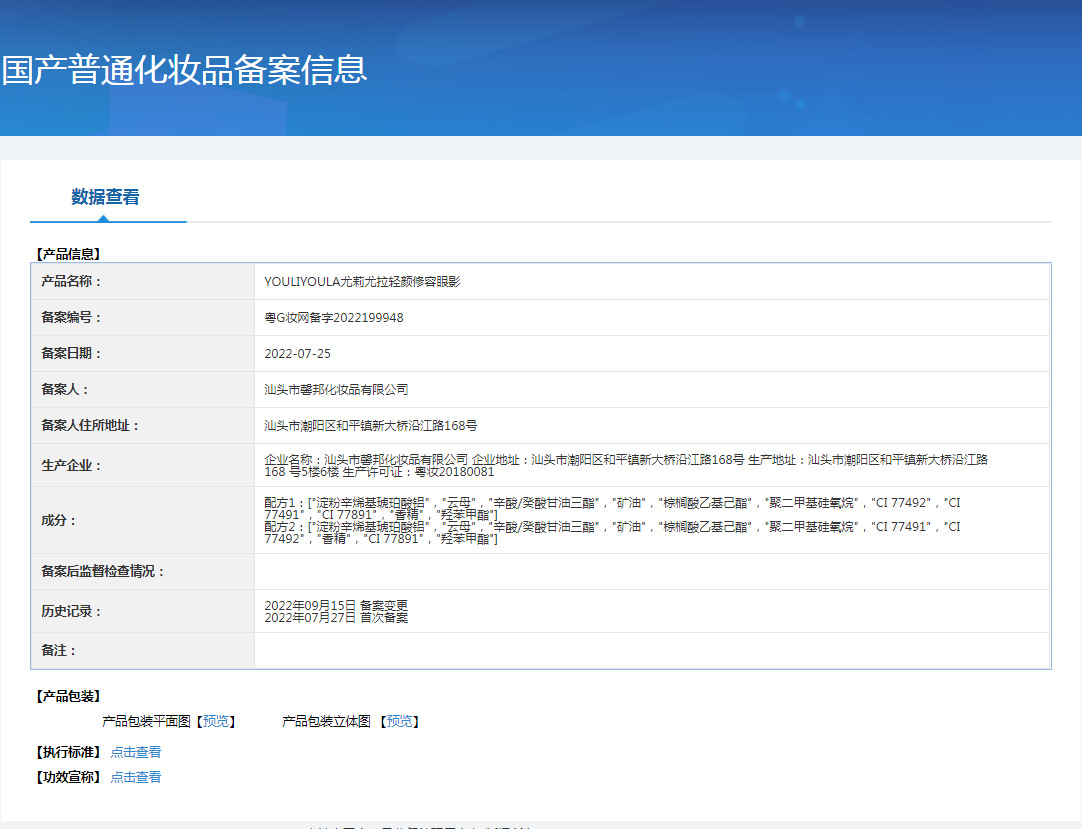Click the 生产企业 row label
The height and width of the screenshot is (829, 1082).
pos(71,465)
